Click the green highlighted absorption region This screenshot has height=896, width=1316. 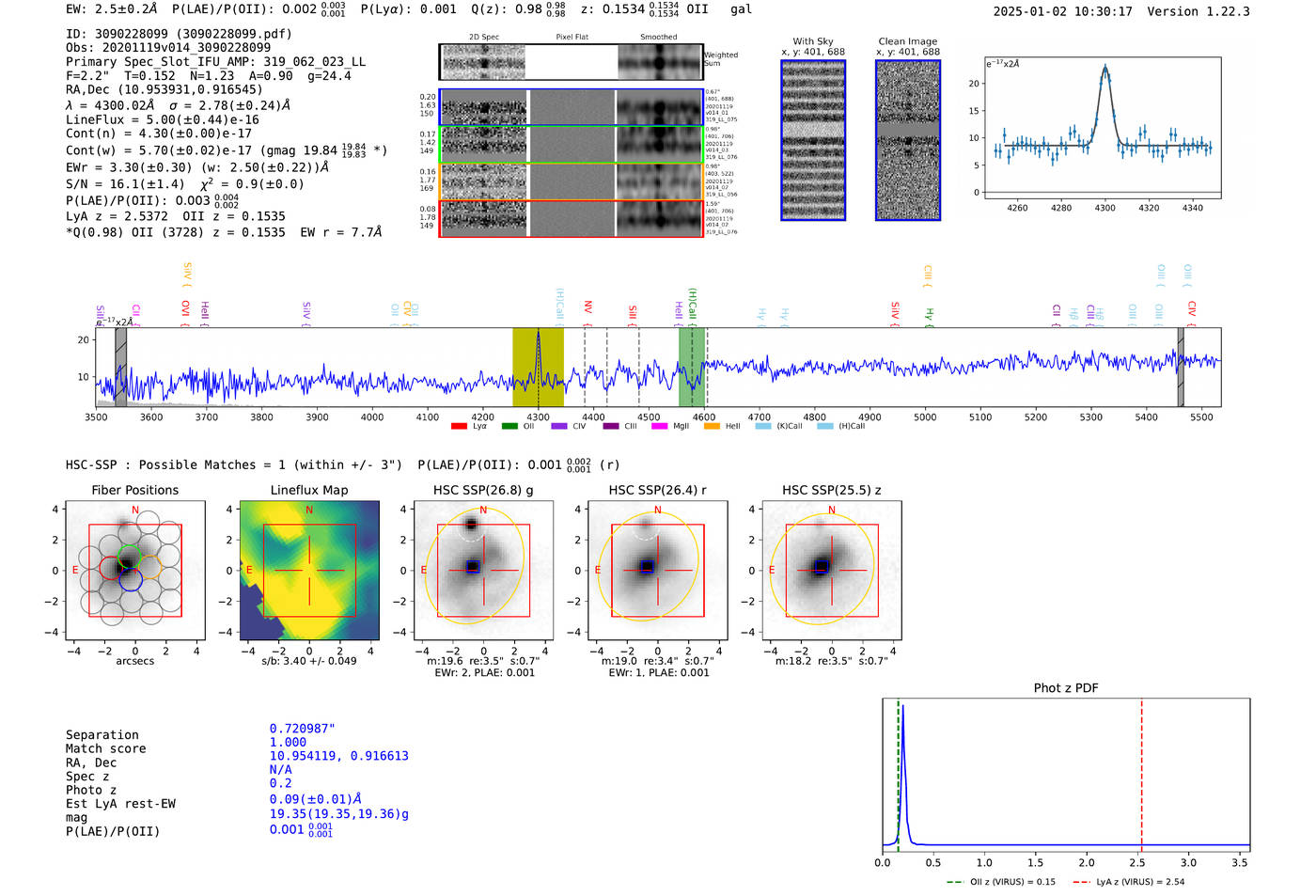(x=692, y=368)
